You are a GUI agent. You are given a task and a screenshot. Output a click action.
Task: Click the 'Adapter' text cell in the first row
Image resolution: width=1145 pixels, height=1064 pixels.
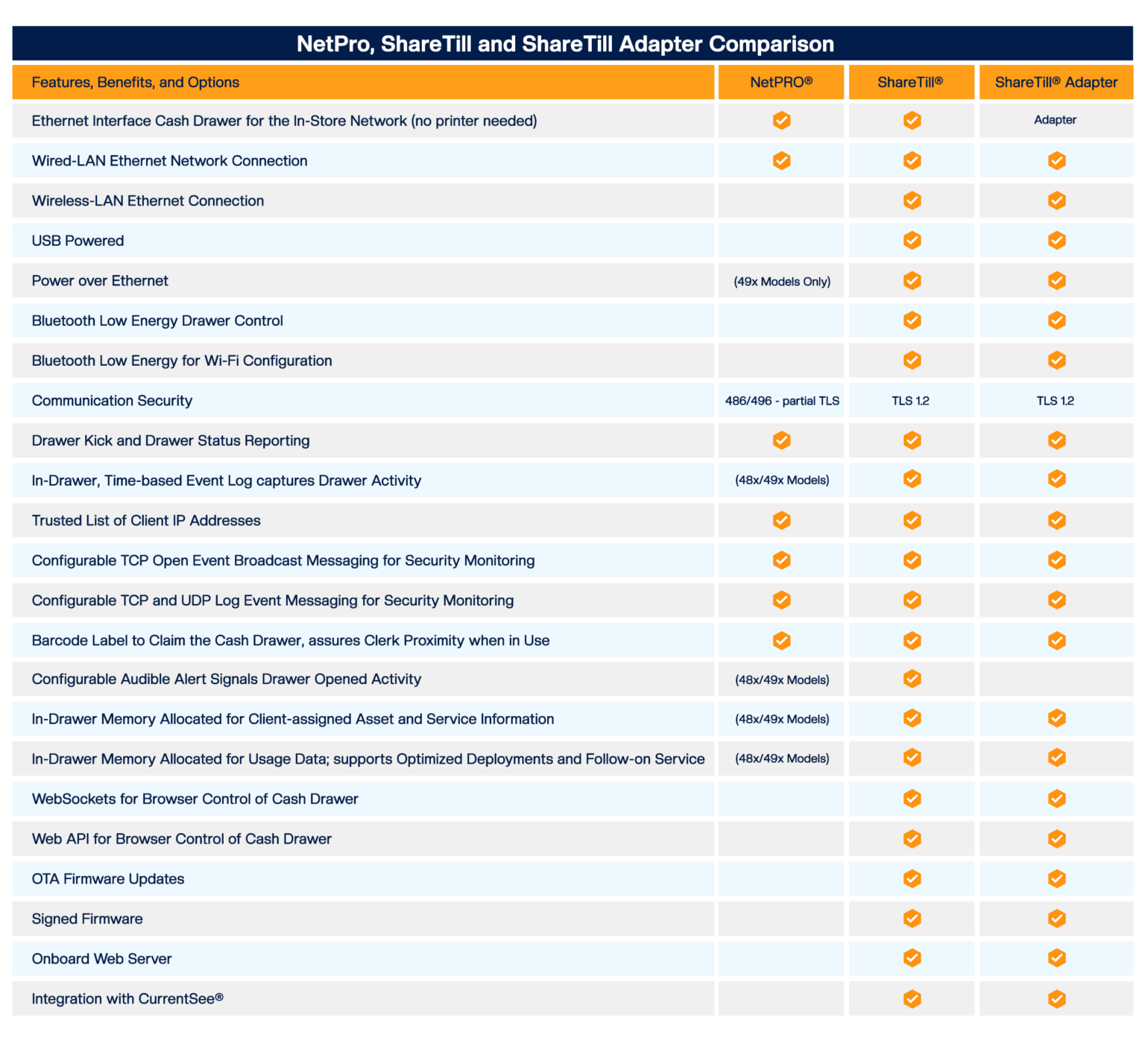coord(1056,120)
